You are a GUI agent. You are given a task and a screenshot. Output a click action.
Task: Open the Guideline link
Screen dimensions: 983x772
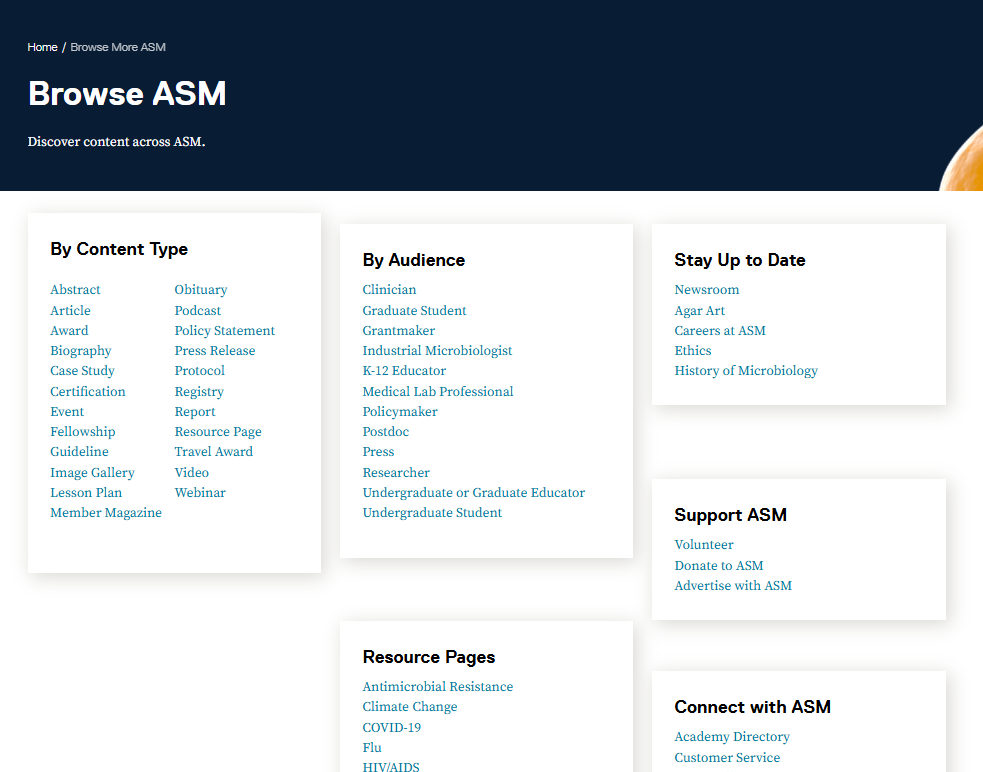79,452
